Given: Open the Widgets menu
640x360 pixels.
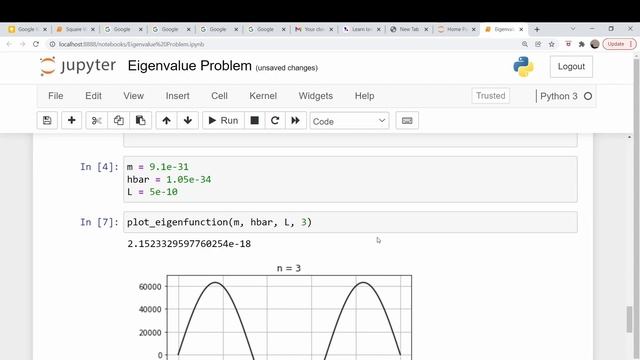Looking at the screenshot, I should 316,96.
